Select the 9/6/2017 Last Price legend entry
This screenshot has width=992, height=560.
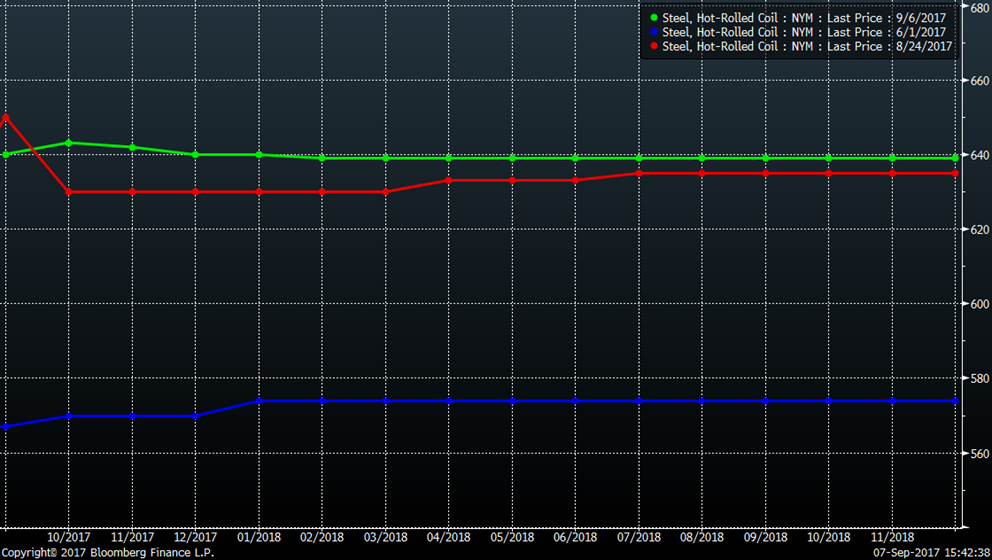pos(807,18)
